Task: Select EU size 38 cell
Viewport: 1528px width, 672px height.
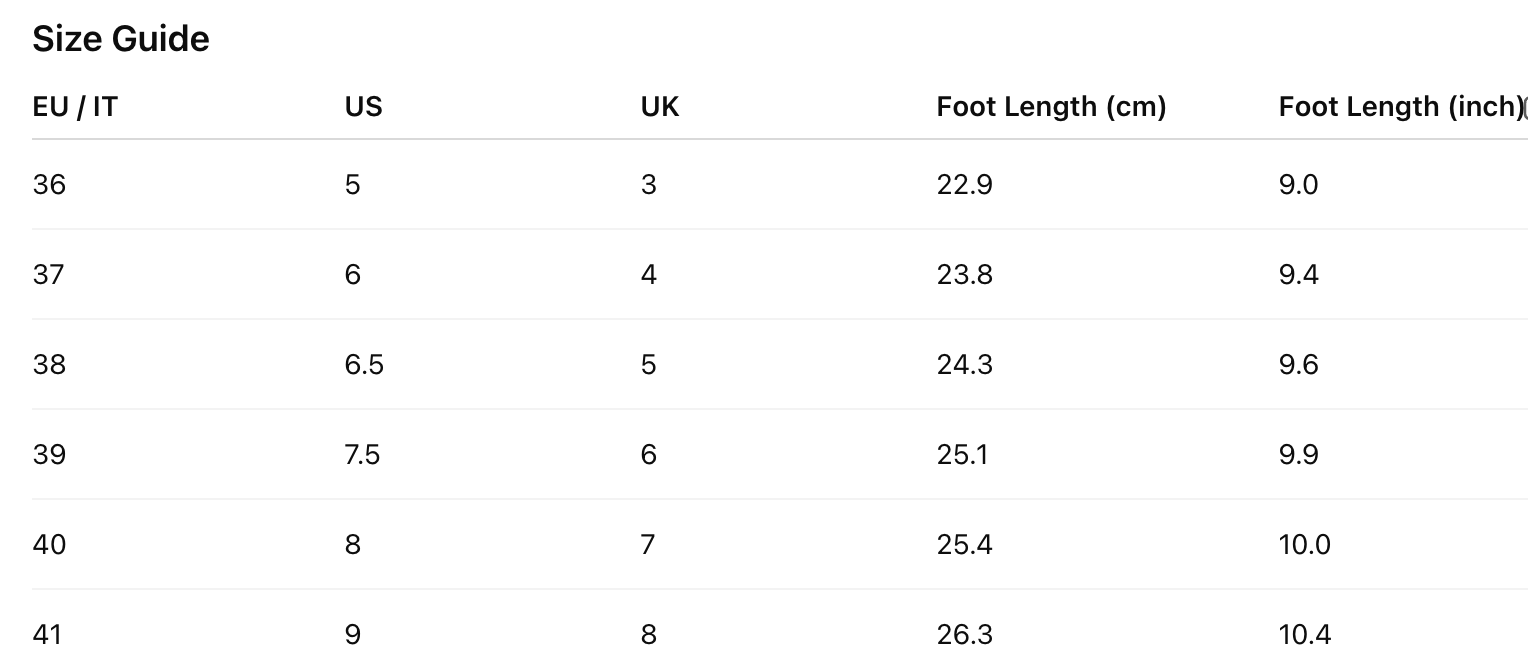Action: pyautogui.click(x=49, y=364)
